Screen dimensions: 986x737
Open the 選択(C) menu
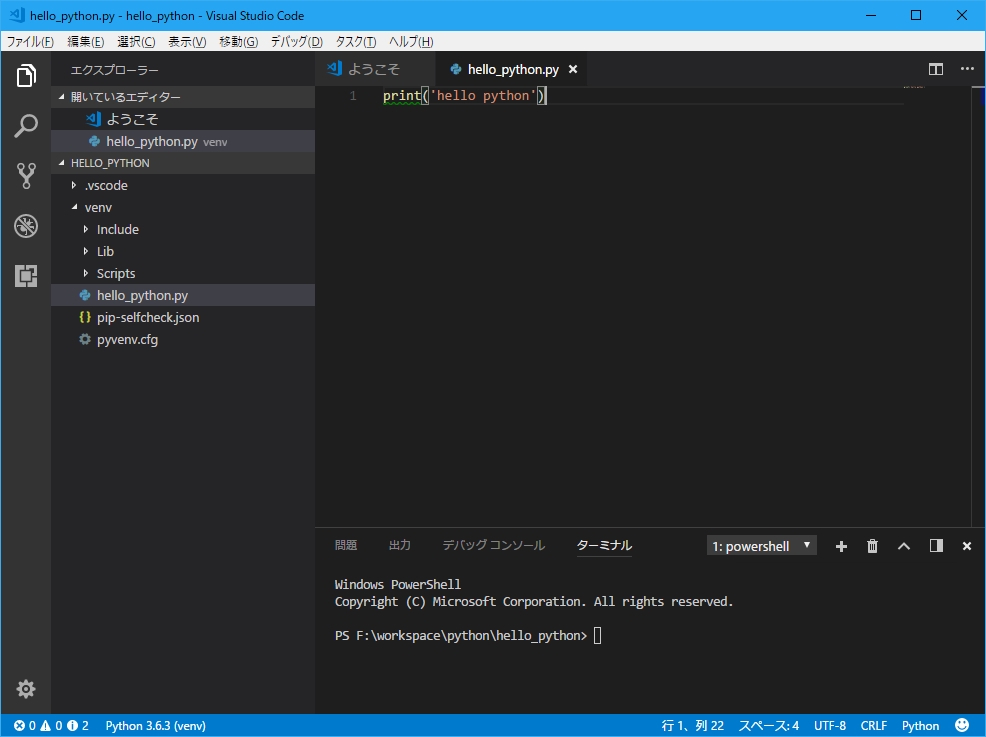[x=136, y=42]
